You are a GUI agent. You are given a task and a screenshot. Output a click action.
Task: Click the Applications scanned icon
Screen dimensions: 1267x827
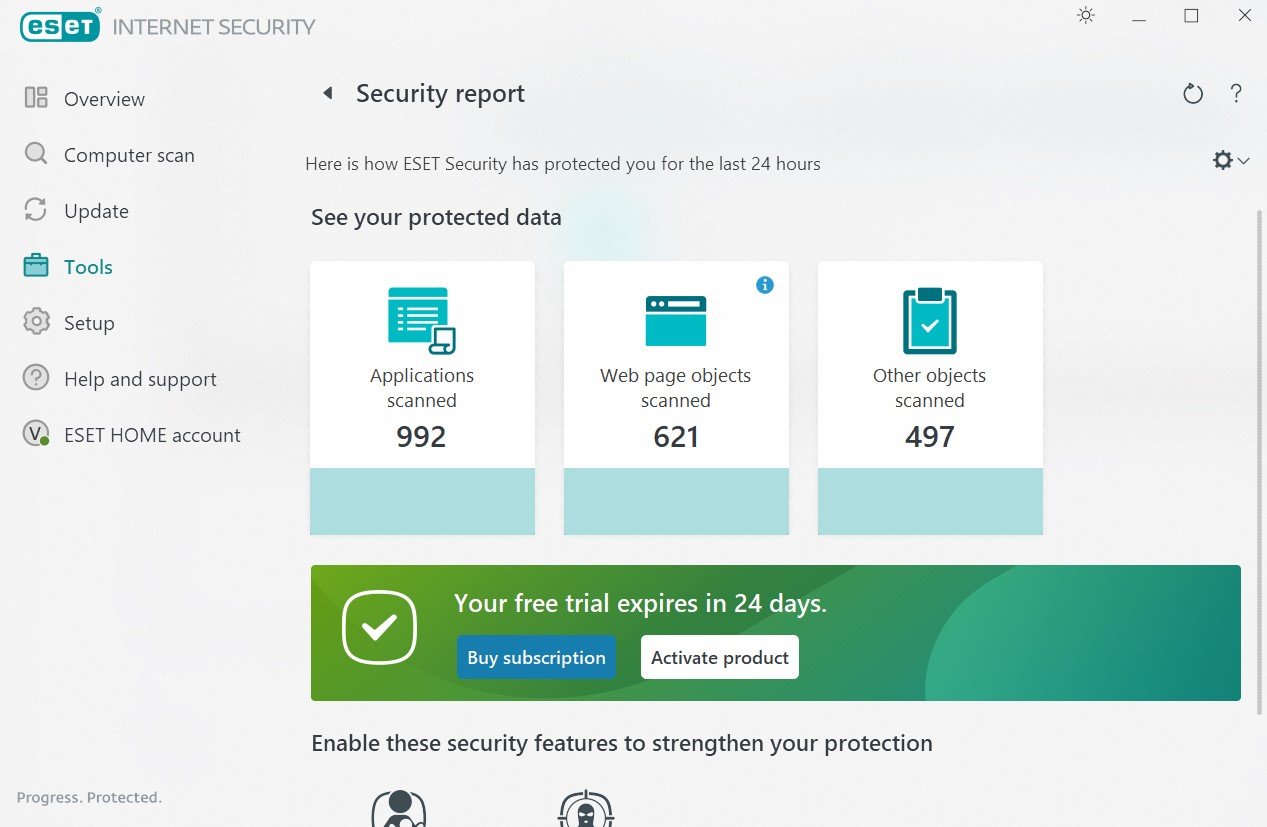pos(422,320)
